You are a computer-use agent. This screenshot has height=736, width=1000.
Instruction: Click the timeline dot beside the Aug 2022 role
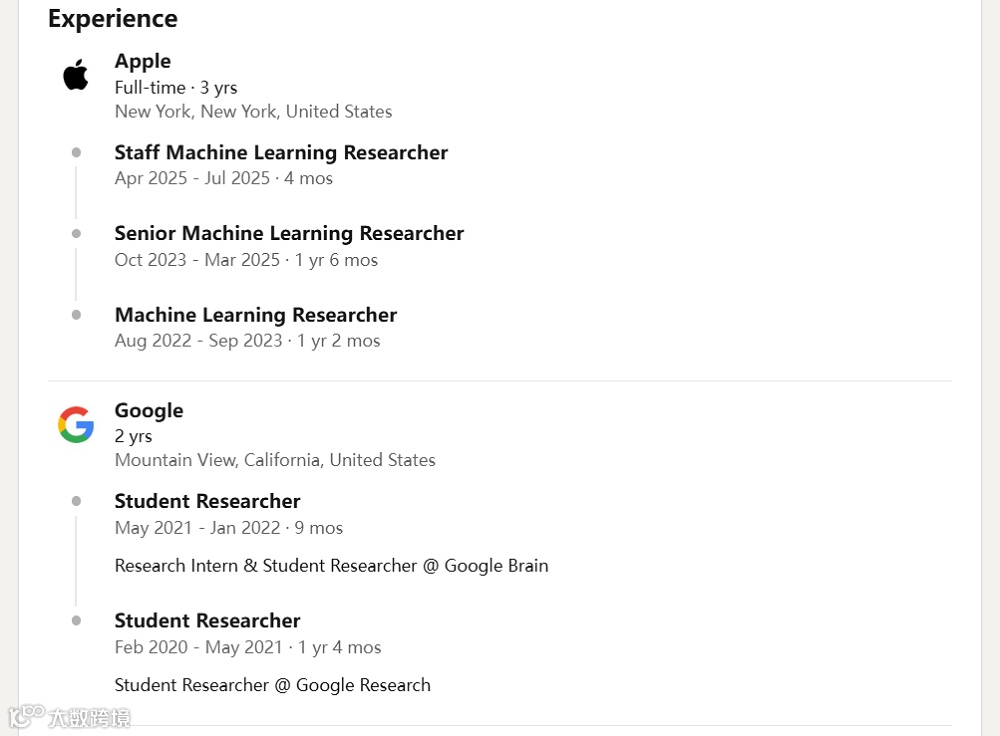(76, 315)
